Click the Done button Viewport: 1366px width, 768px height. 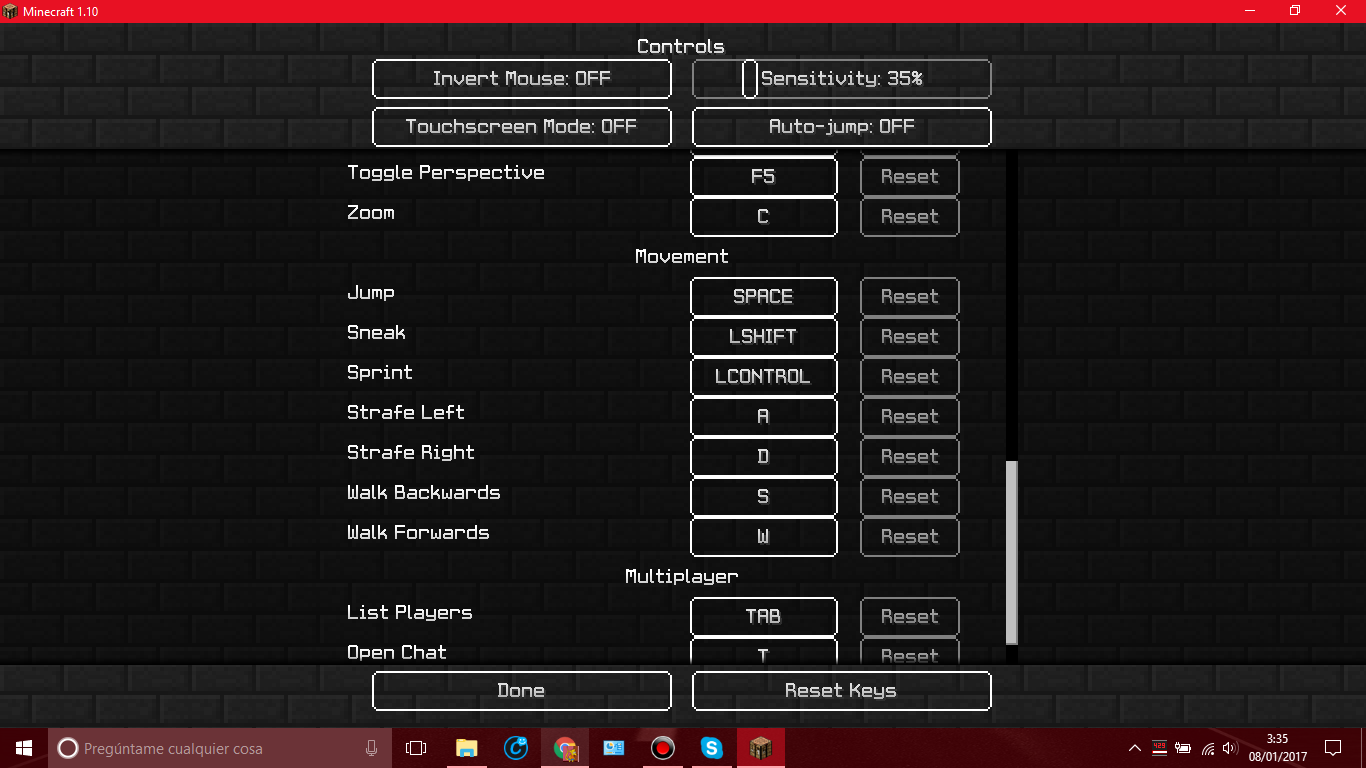pos(521,691)
